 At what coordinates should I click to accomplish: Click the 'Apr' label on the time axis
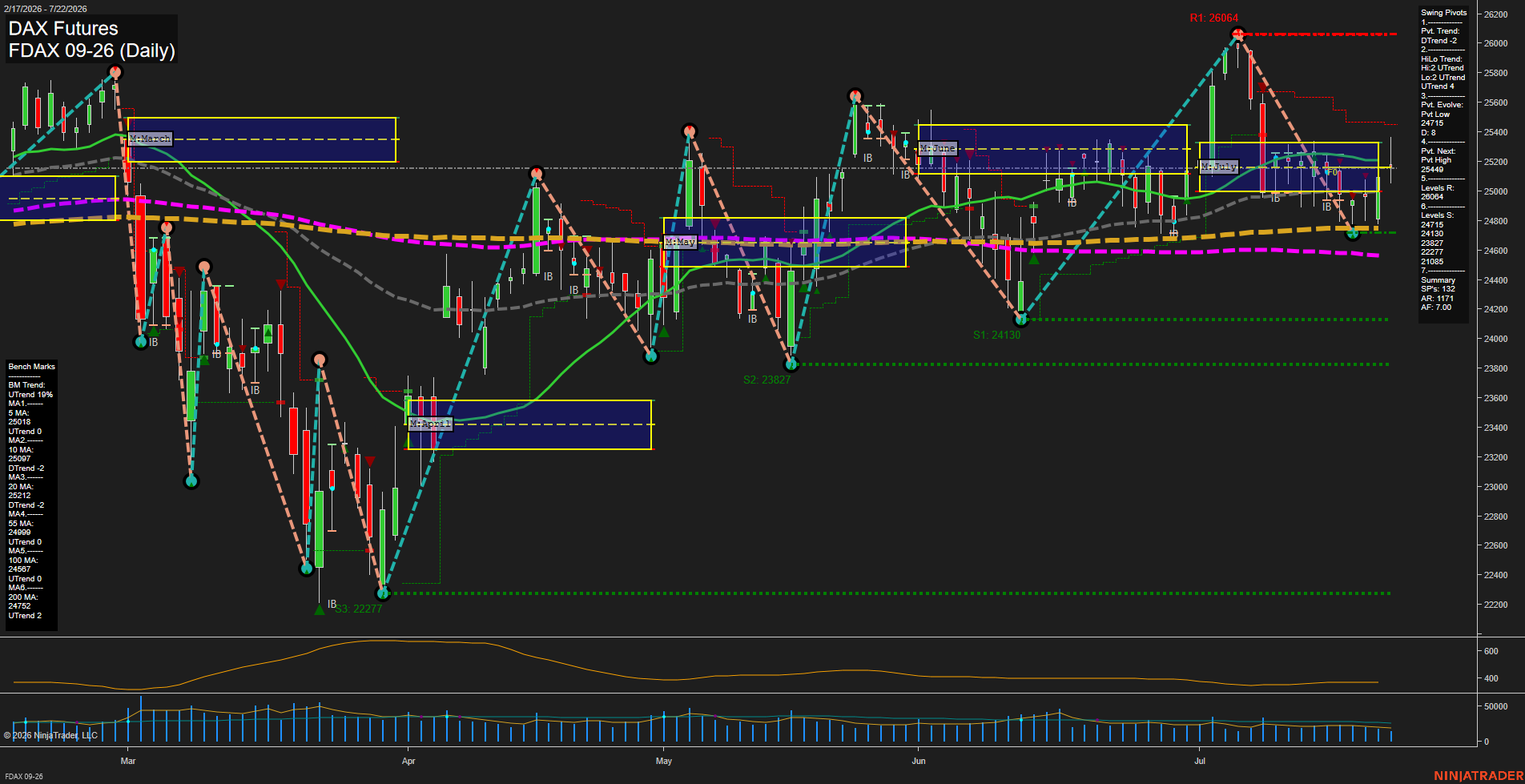(409, 761)
